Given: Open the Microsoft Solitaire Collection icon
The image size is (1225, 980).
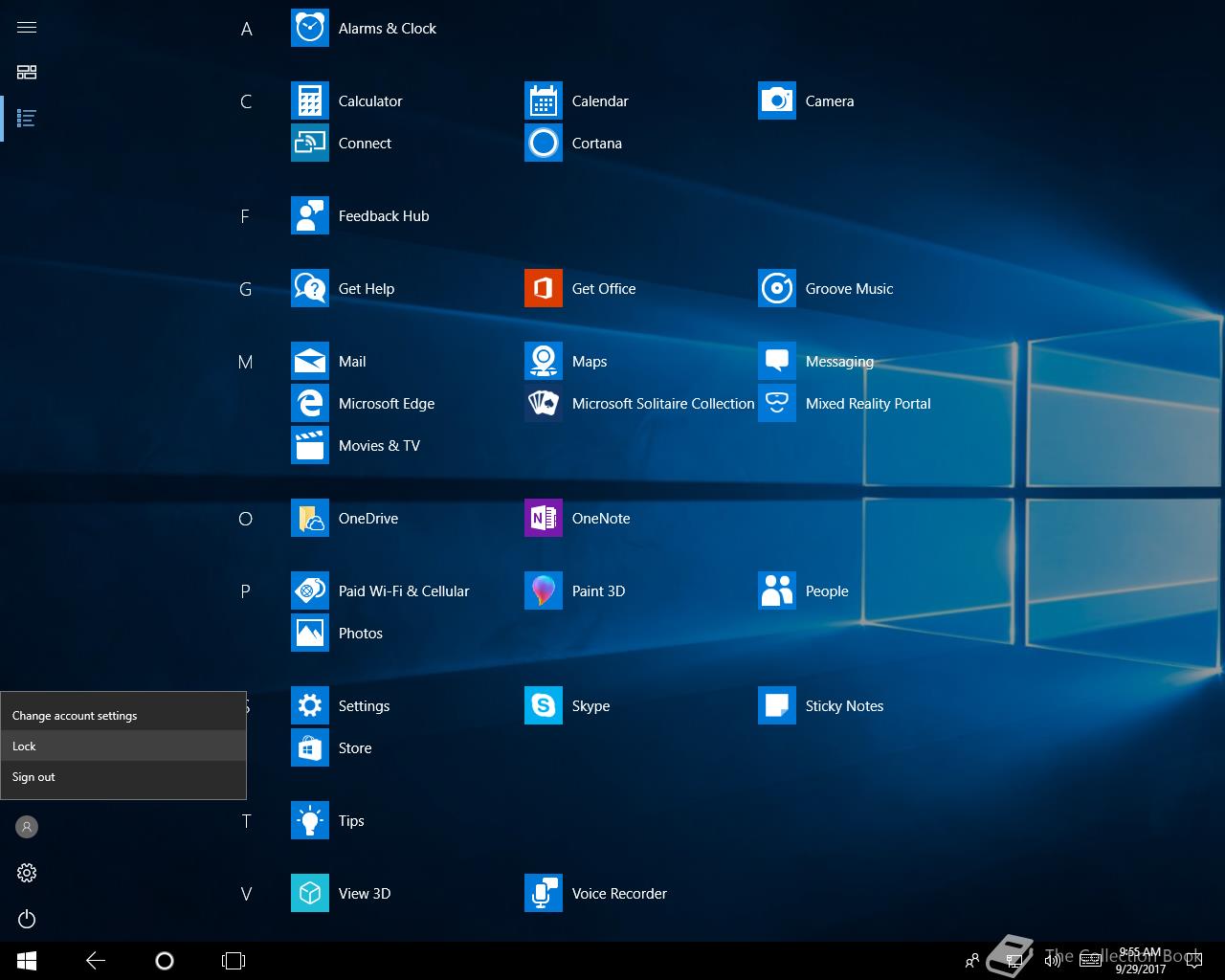Looking at the screenshot, I should pyautogui.click(x=544, y=403).
